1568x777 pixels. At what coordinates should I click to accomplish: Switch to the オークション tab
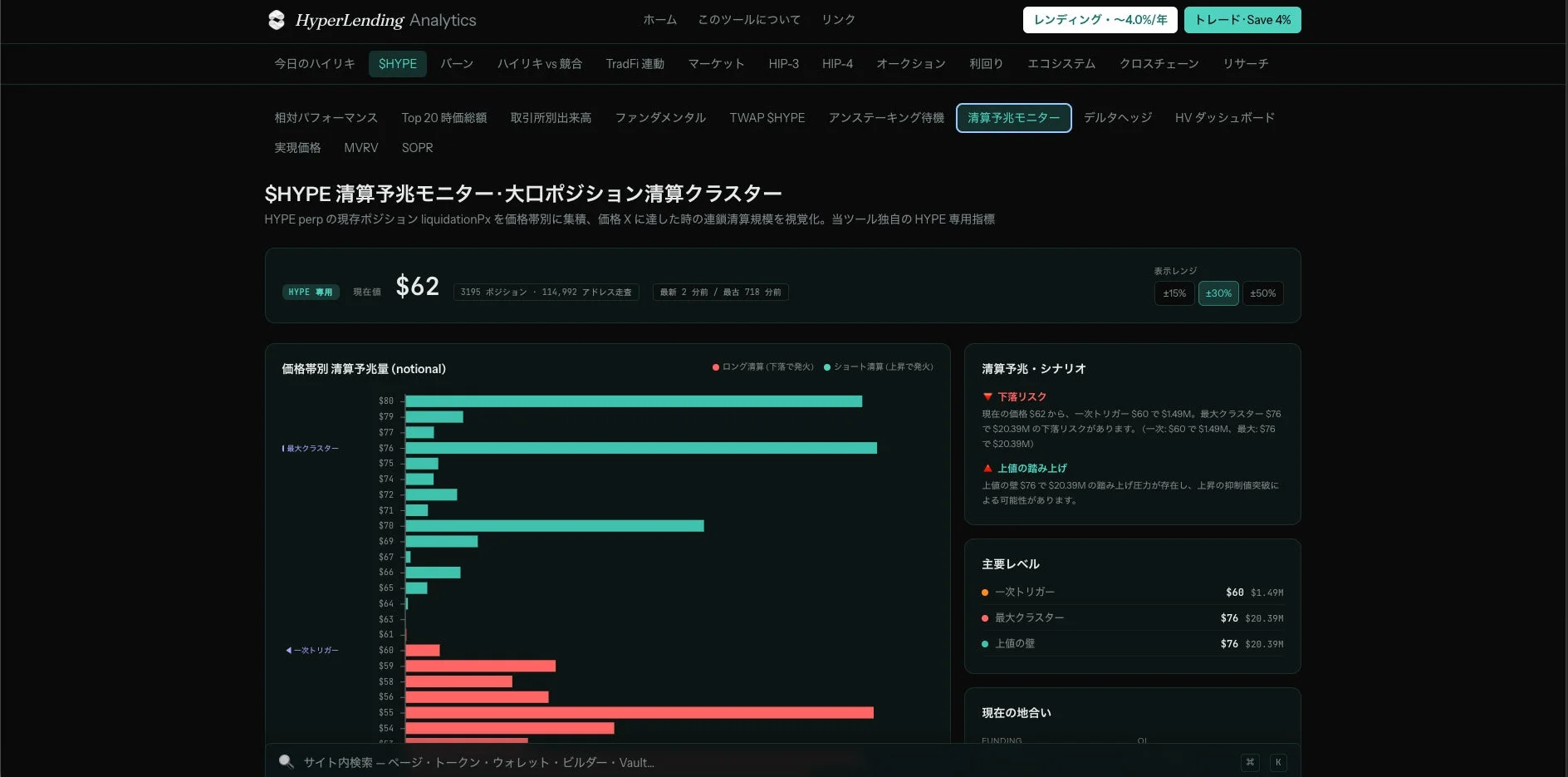pyautogui.click(x=911, y=64)
